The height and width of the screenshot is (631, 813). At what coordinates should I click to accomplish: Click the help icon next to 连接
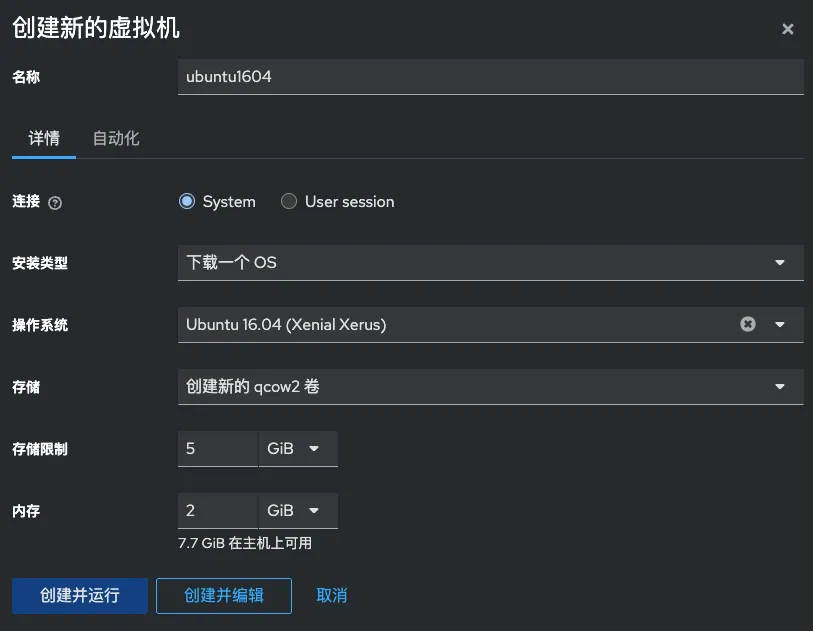point(55,203)
